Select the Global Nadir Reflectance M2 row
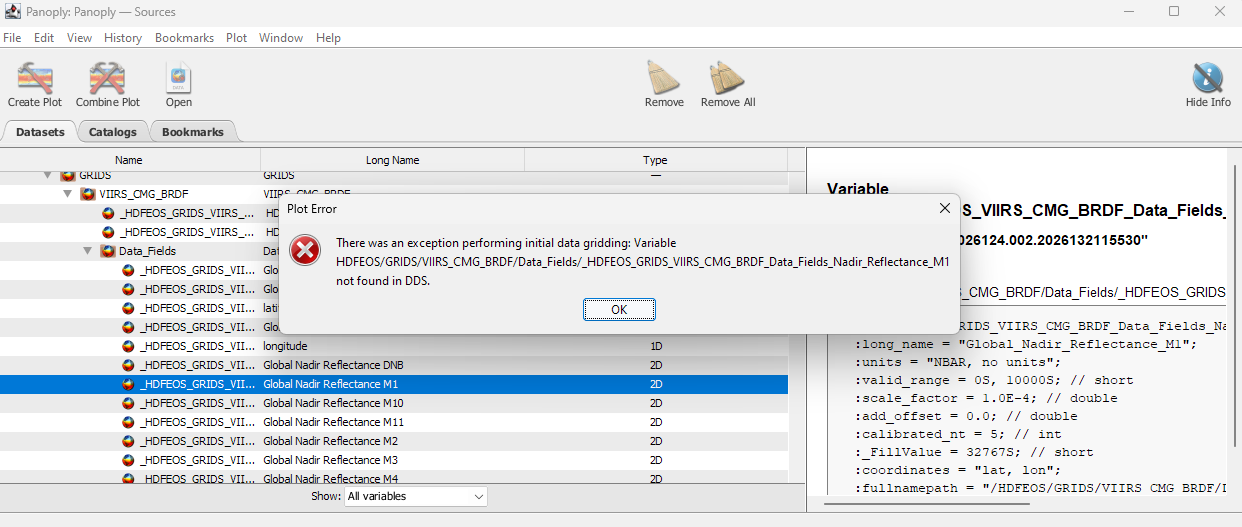Screen dimensions: 1242x527 pos(394,441)
